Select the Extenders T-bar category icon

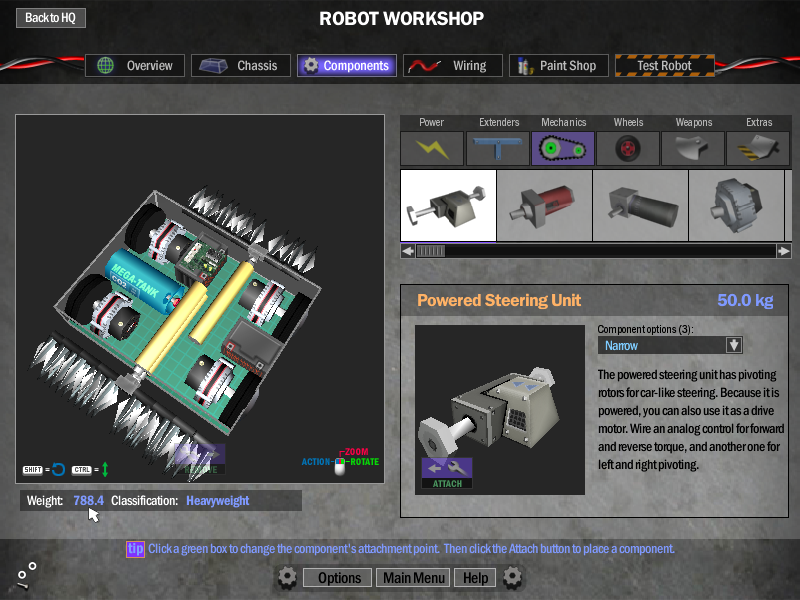[497, 148]
